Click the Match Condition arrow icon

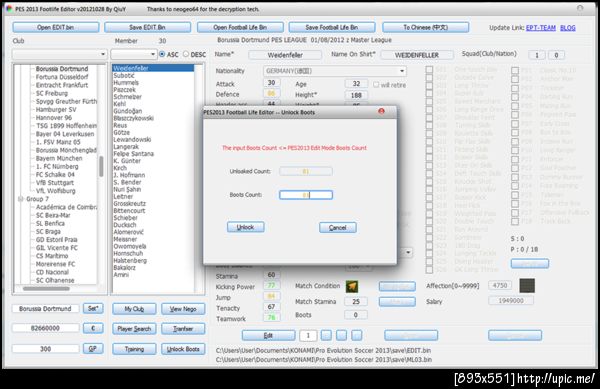pyautogui.click(x=352, y=286)
